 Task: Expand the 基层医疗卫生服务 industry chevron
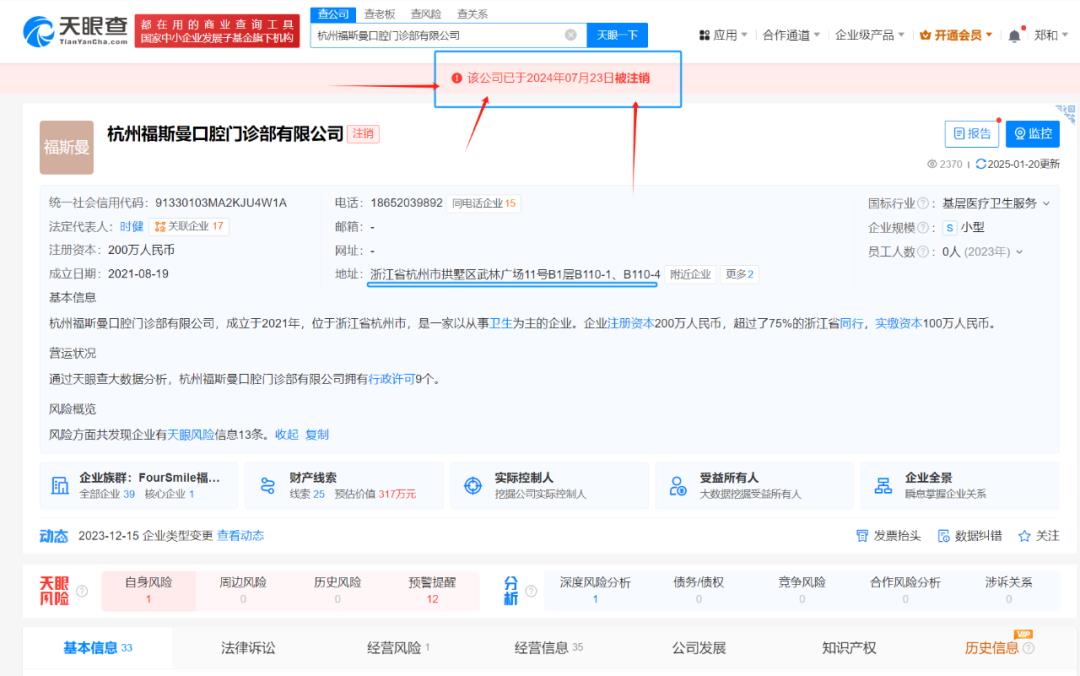(1046, 203)
